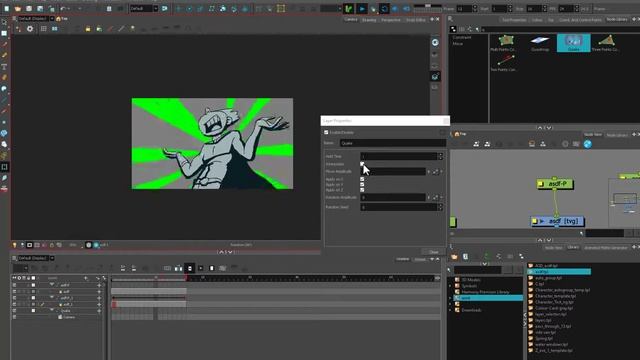The image size is (640, 360).
Task: Click the globe icon in Node View toolbar
Action: [x=587, y=144]
